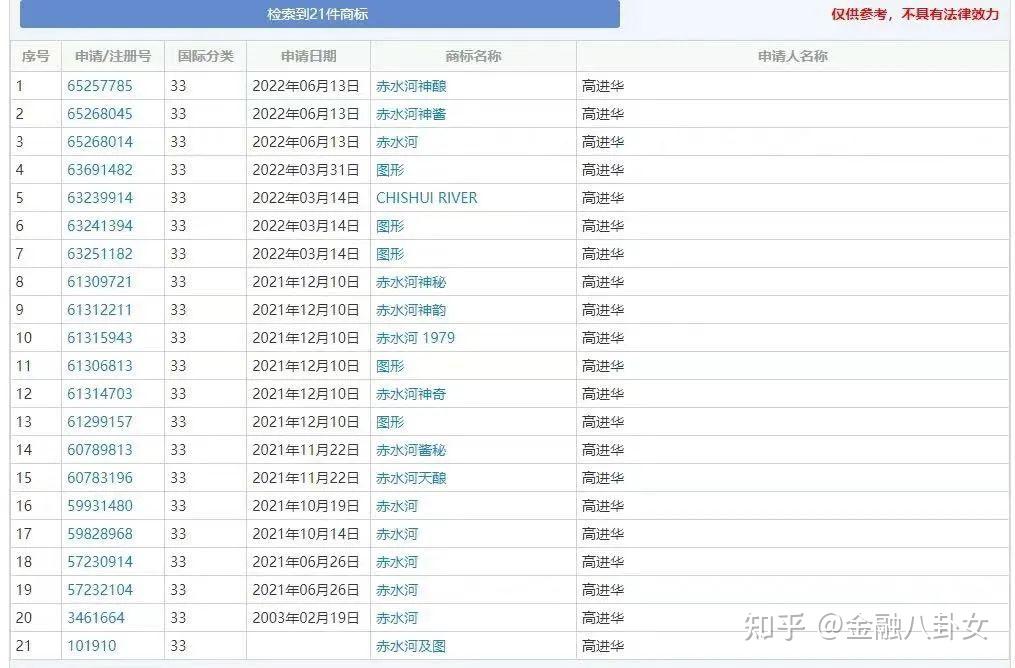Select date cell 2022年03月31日
Image resolution: width=1015 pixels, height=668 pixels.
pos(306,170)
